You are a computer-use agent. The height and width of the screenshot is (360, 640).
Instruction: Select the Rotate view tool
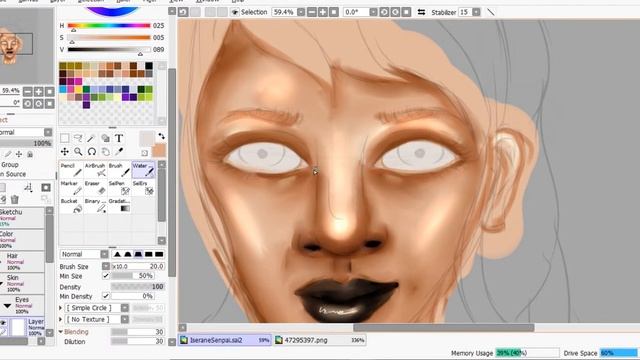point(92,152)
